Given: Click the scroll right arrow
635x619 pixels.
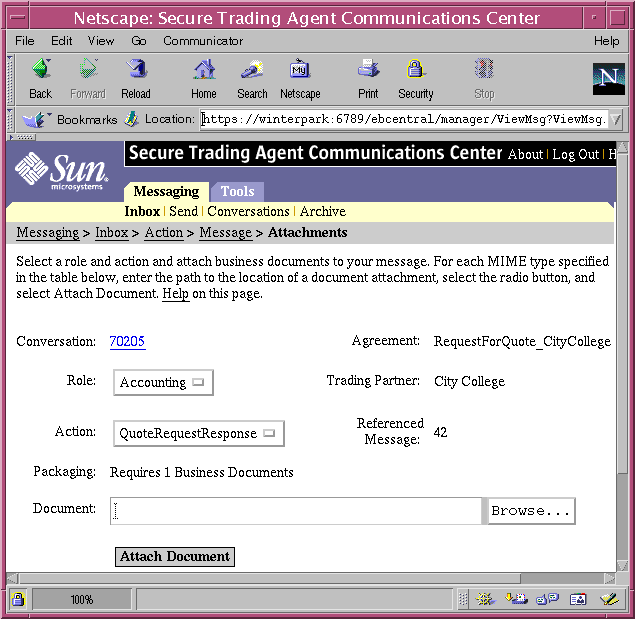Looking at the screenshot, I should pyautogui.click(x=609, y=578).
